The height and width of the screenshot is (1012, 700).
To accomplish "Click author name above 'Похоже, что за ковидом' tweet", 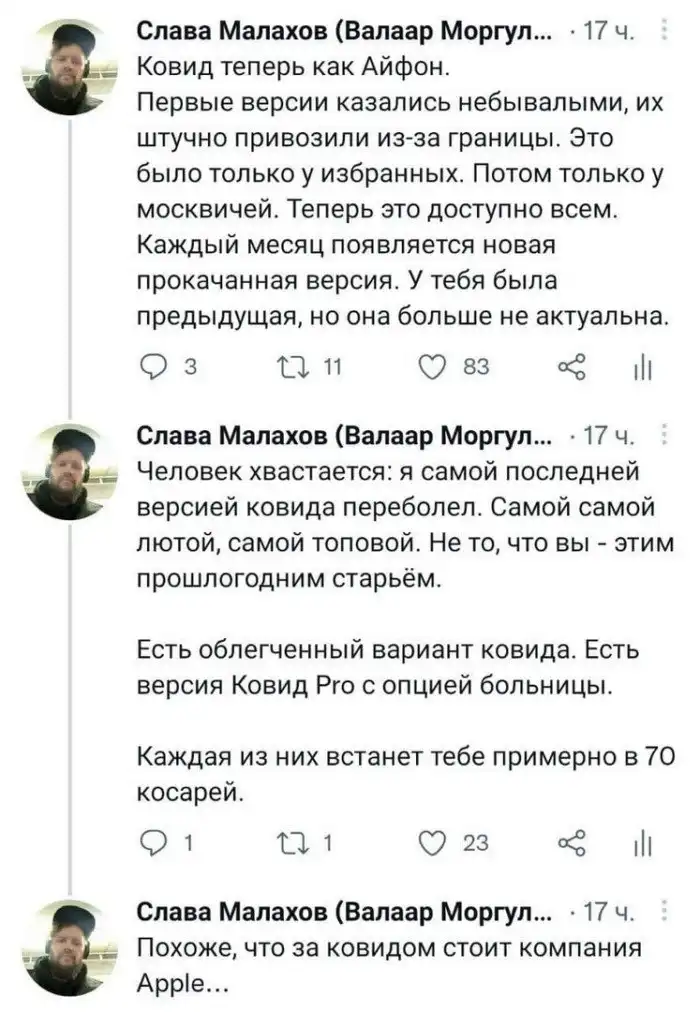I will pos(342,912).
